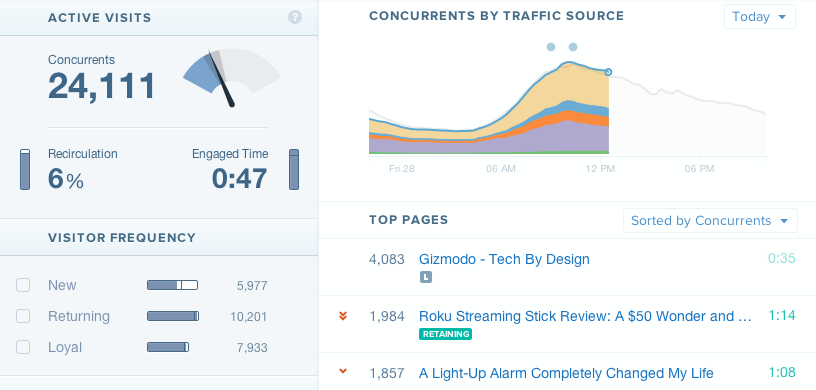Click the Engaged Time vertical bar indicator
This screenshot has width=816, height=390.
[294, 169]
